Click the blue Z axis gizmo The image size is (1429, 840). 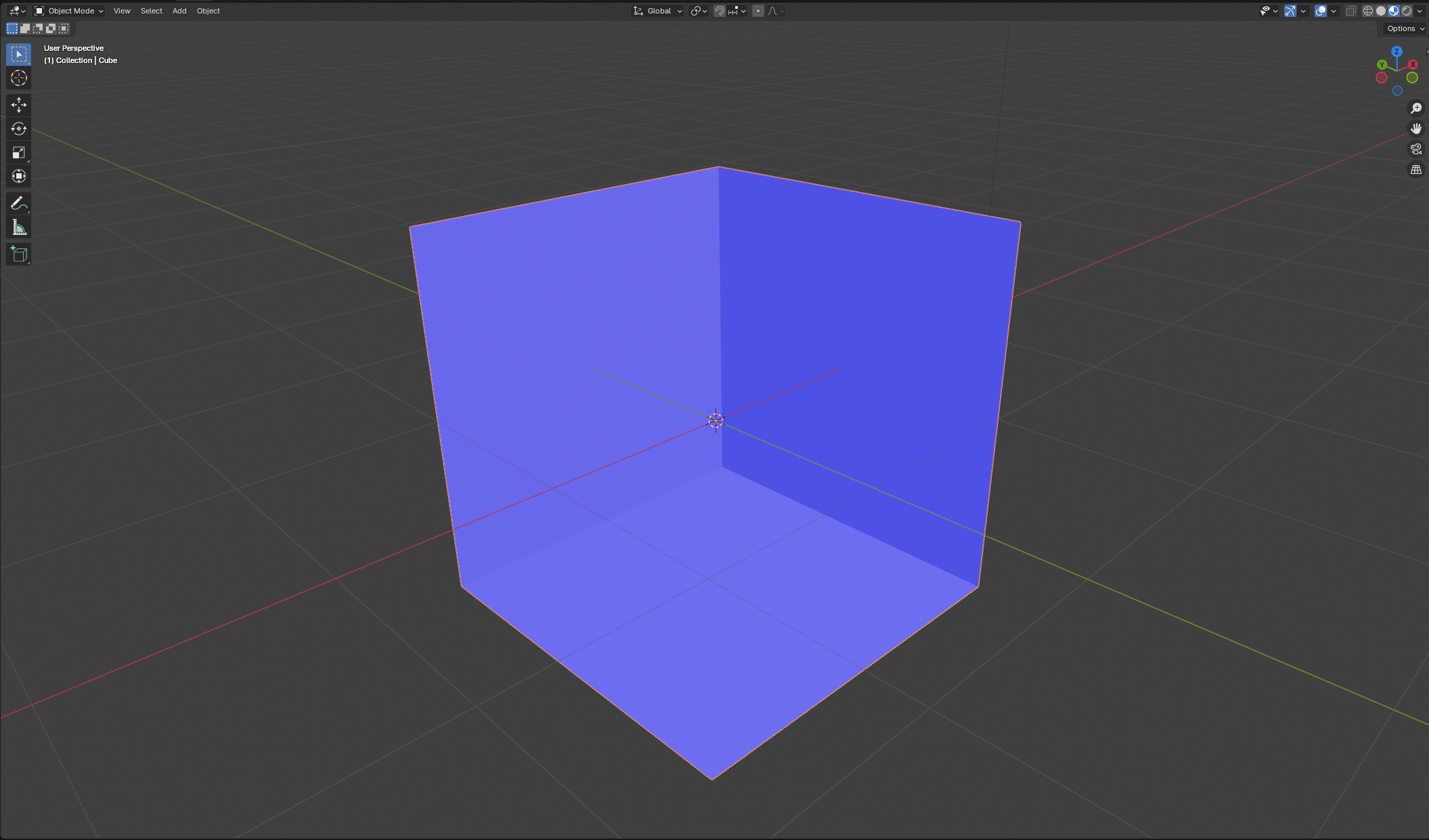click(1397, 51)
